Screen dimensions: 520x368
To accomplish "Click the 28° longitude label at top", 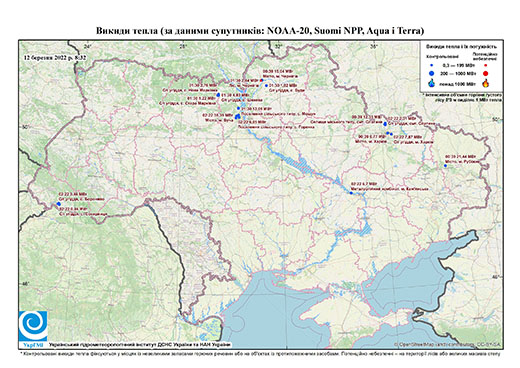I will coord(183,46).
